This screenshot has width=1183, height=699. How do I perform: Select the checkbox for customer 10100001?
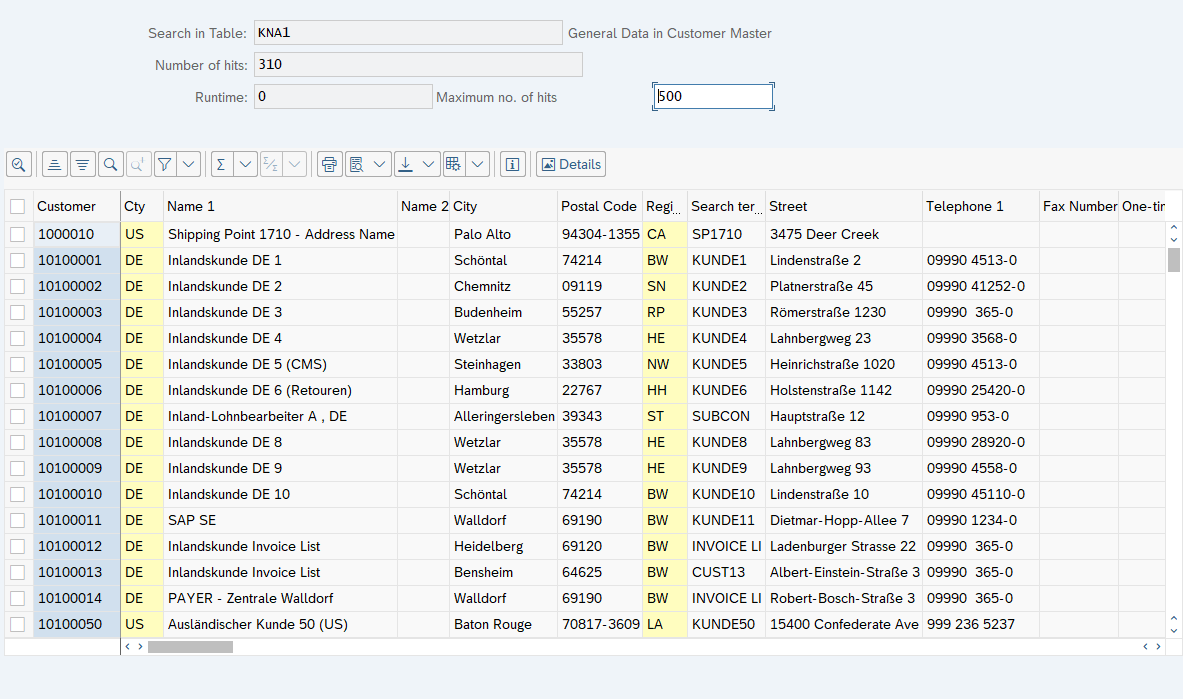[x=18, y=260]
